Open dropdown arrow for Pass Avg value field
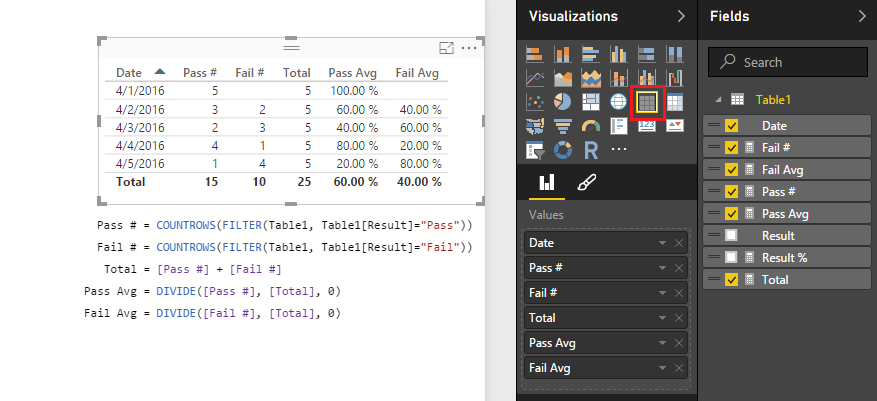 (x=663, y=343)
